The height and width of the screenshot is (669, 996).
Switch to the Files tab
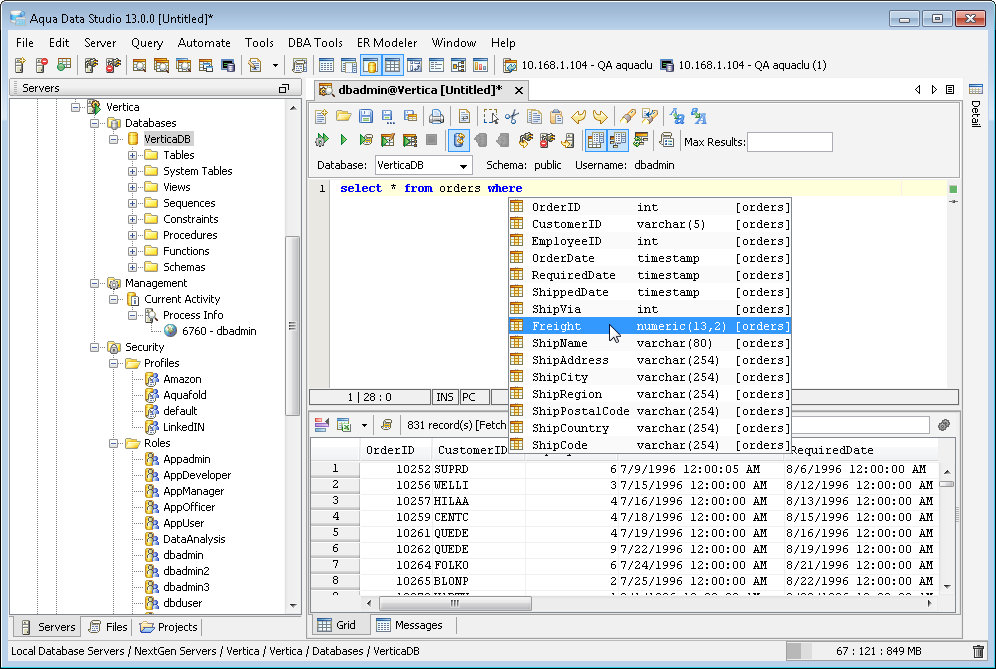(x=108, y=627)
